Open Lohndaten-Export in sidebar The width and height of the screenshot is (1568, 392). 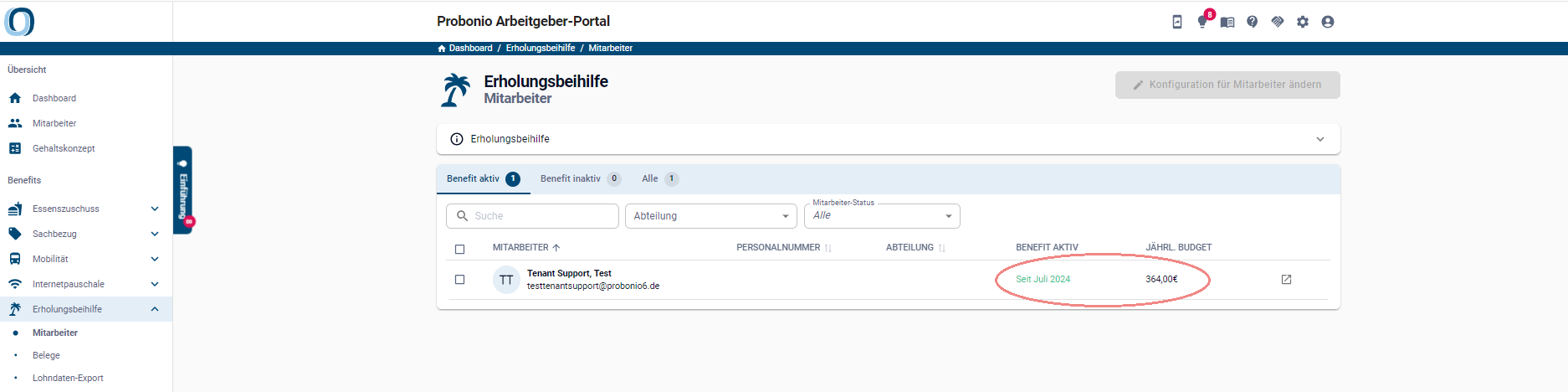tap(68, 378)
